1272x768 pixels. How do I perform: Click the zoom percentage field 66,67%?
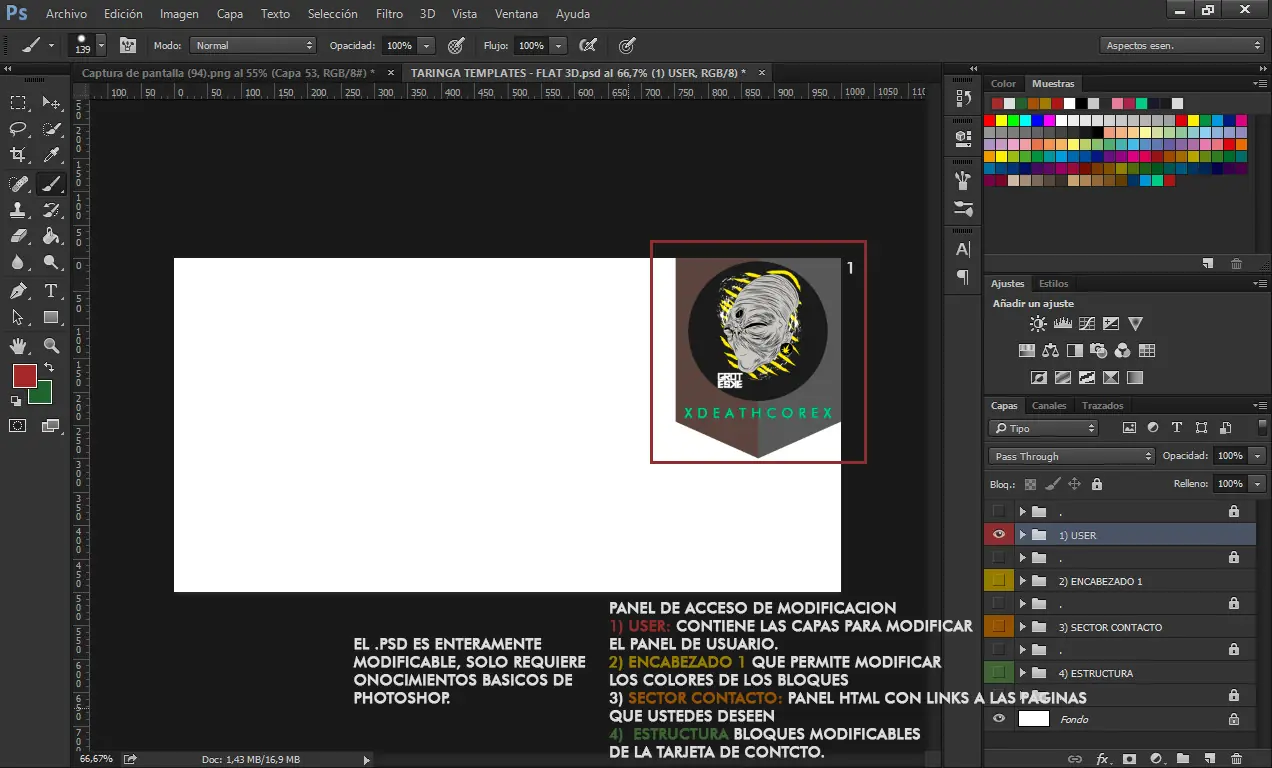point(96,760)
